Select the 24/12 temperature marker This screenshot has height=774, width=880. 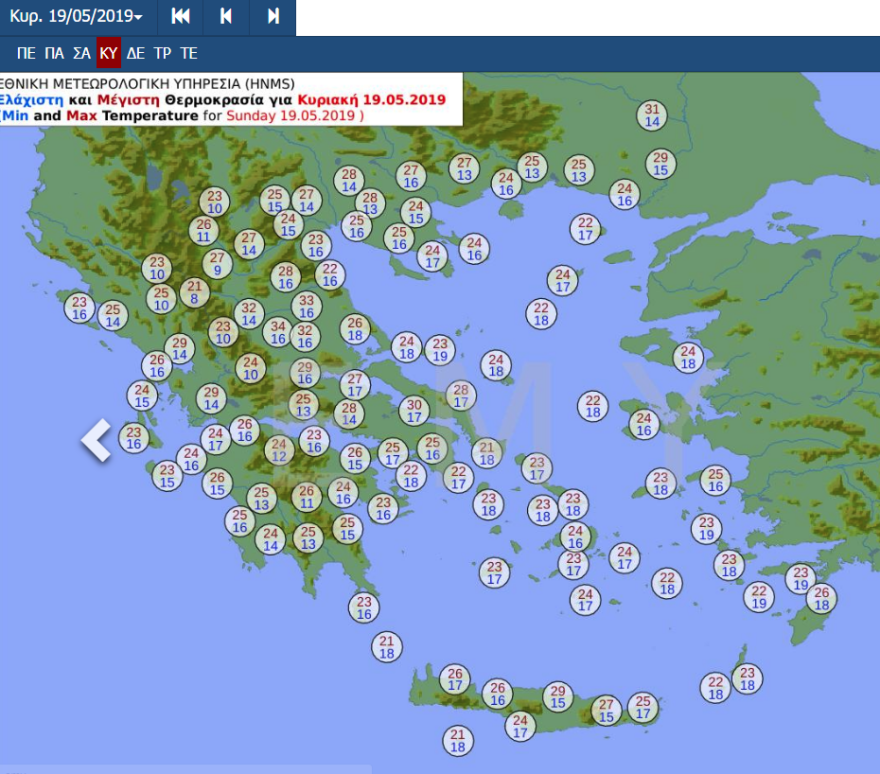point(279,450)
